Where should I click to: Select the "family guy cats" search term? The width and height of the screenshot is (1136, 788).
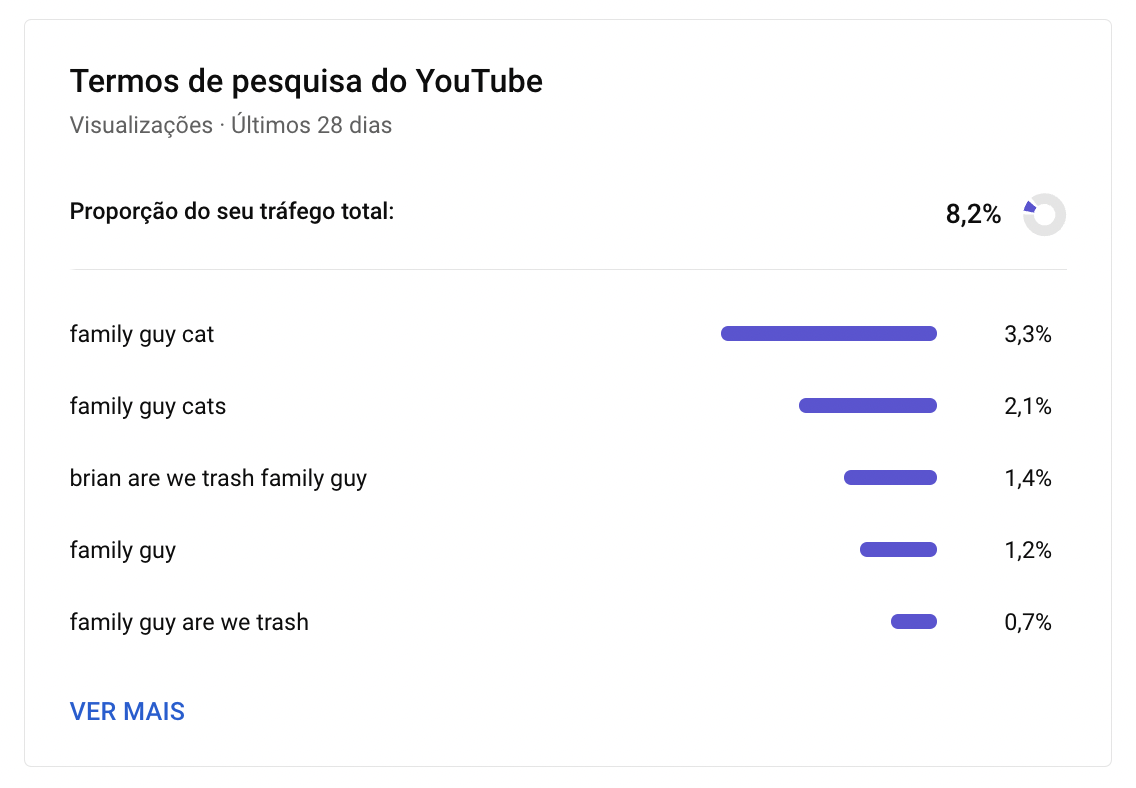[x=148, y=406]
